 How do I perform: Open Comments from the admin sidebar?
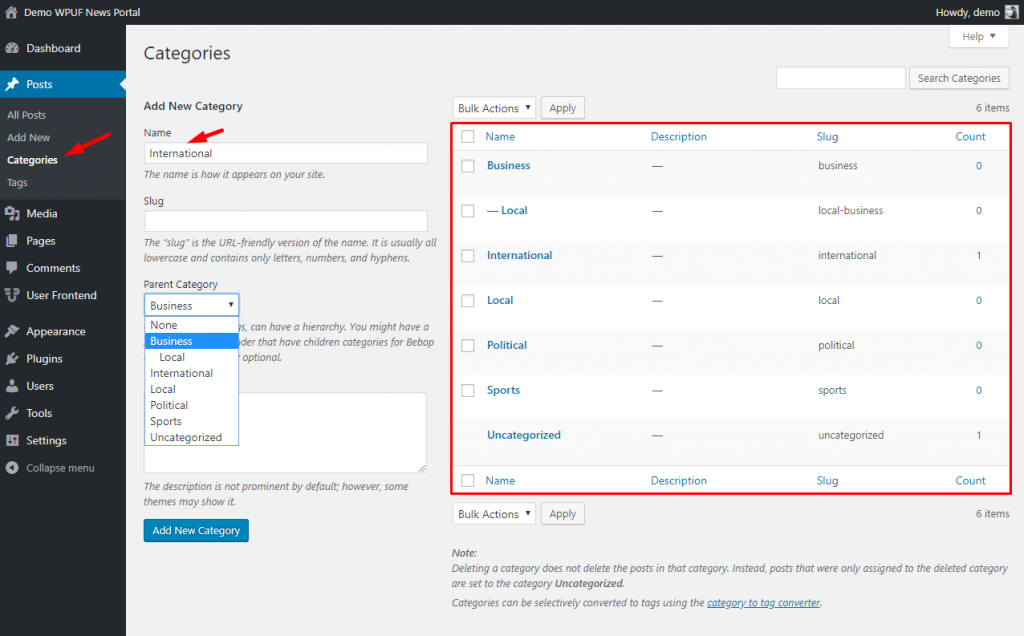14,267
